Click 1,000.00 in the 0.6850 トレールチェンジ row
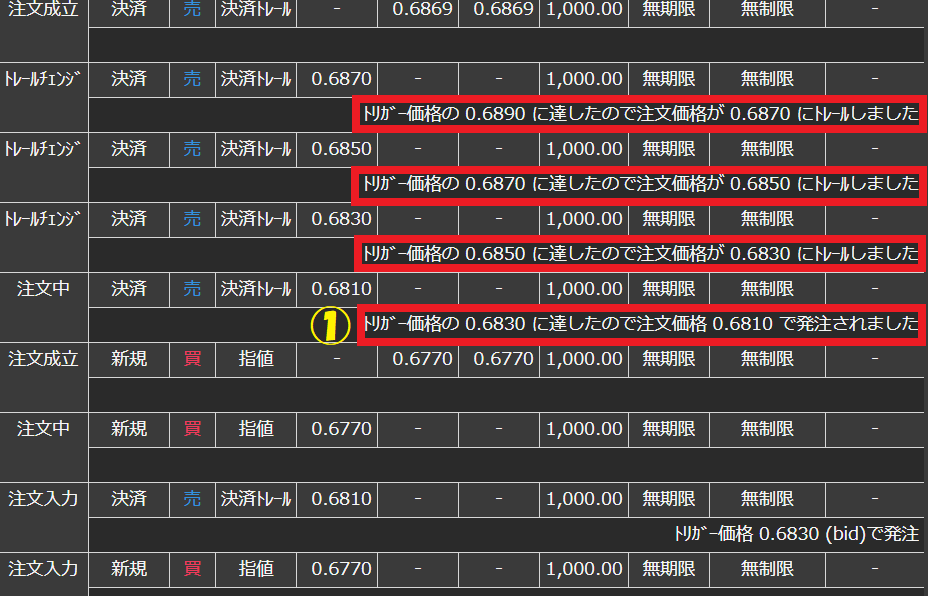The image size is (928, 596). coord(584,149)
